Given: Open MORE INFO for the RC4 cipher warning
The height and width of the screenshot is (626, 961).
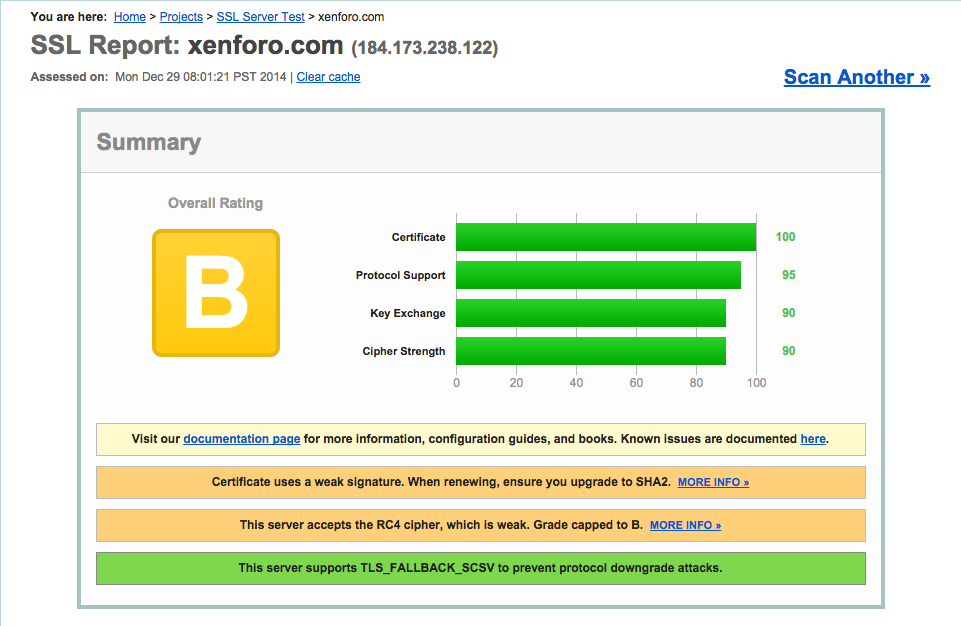Looking at the screenshot, I should tap(685, 525).
